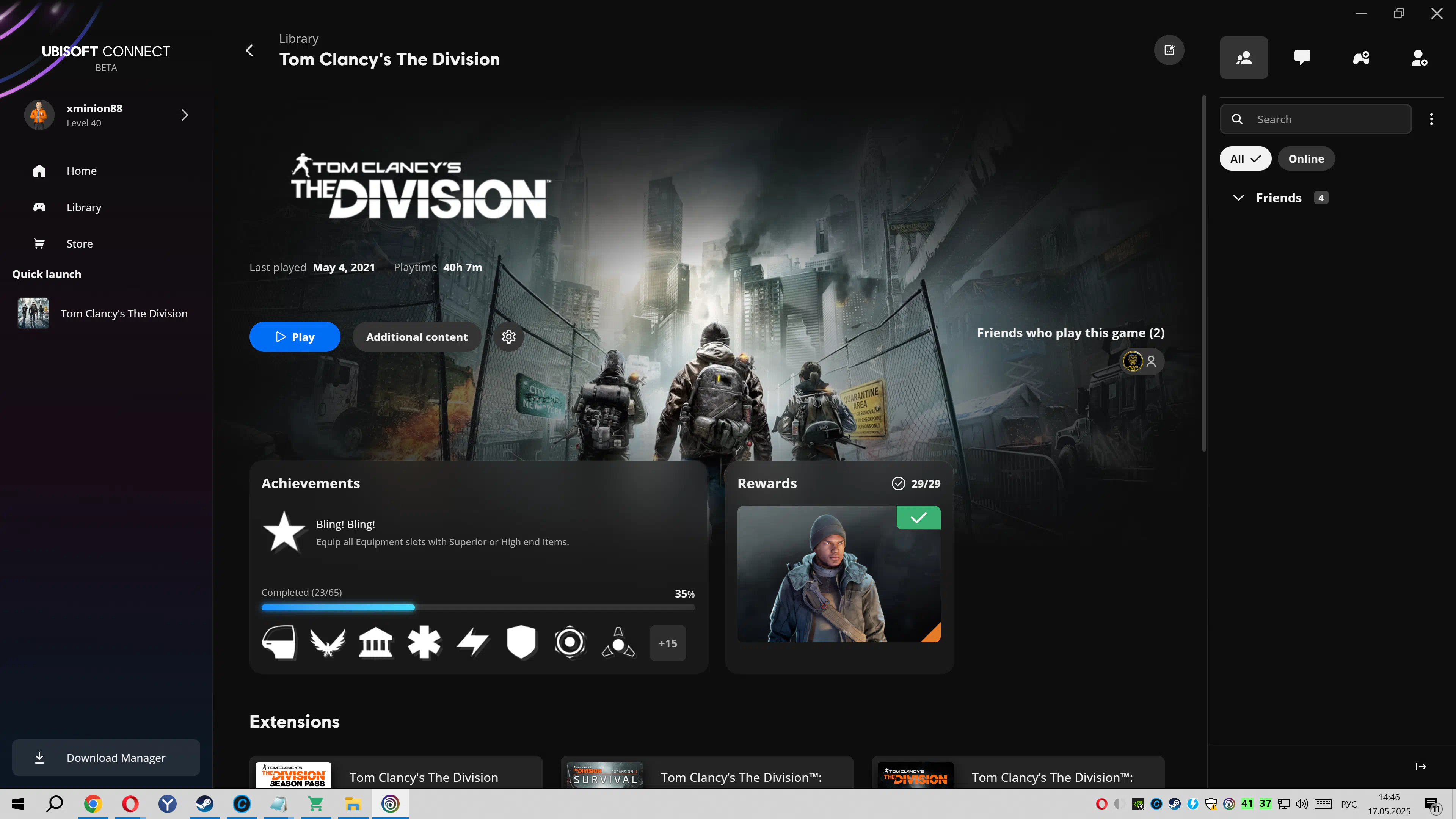Click the lightning bolt achievement icon
Image resolution: width=1456 pixels, height=819 pixels.
[472, 643]
